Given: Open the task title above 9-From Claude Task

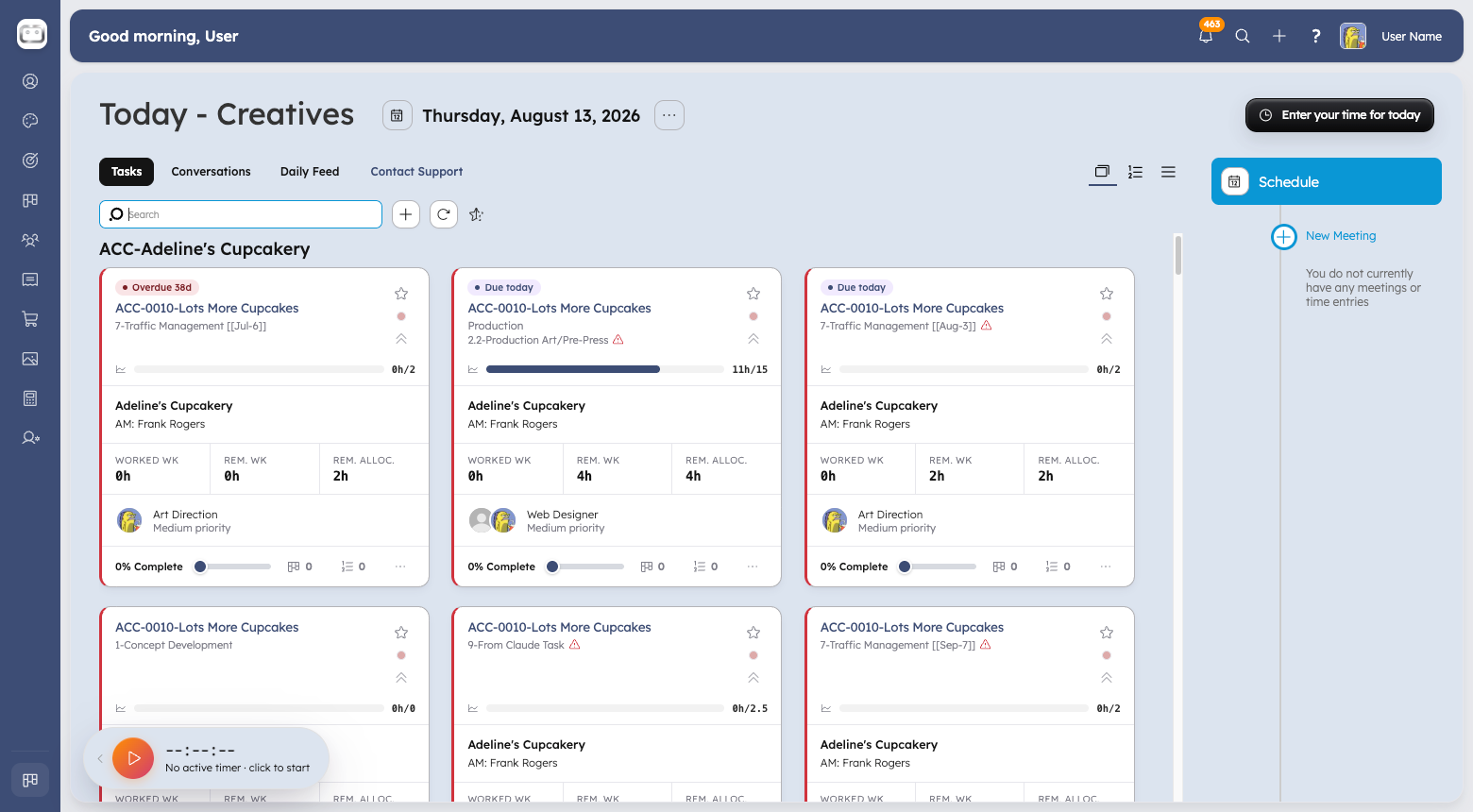Looking at the screenshot, I should 560,627.
